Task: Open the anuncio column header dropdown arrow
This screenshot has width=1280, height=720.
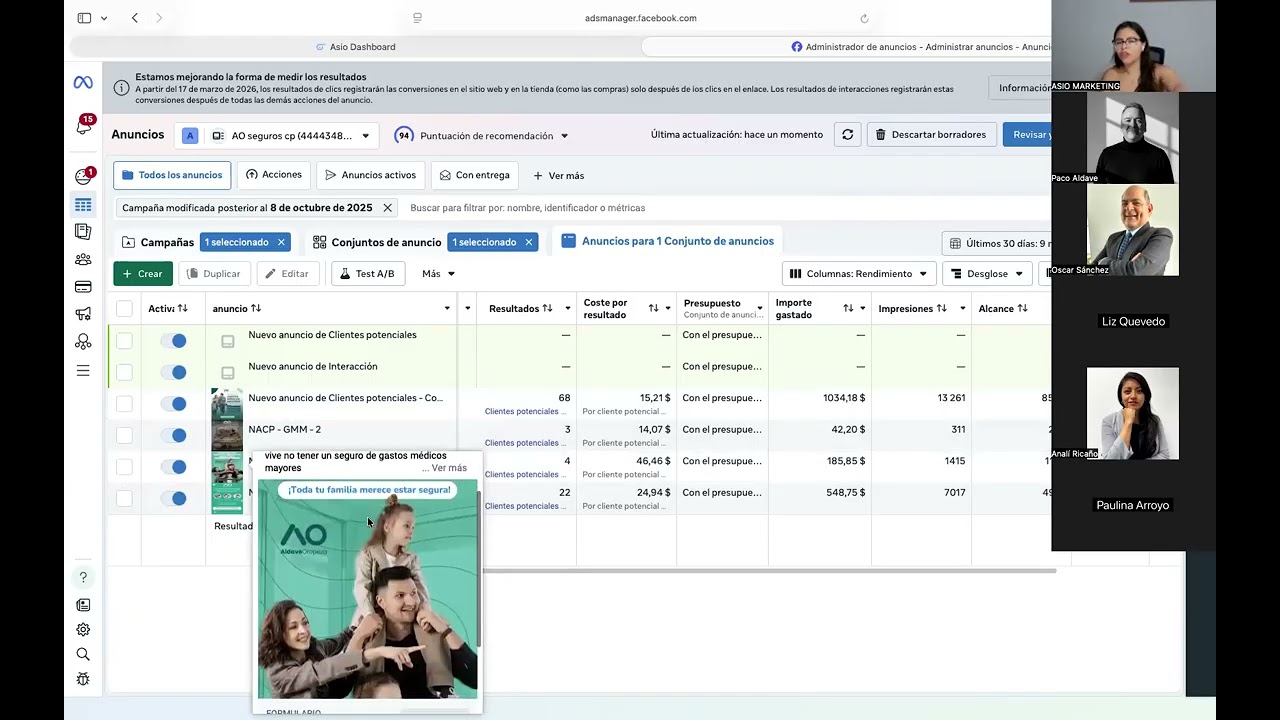Action: click(x=447, y=309)
